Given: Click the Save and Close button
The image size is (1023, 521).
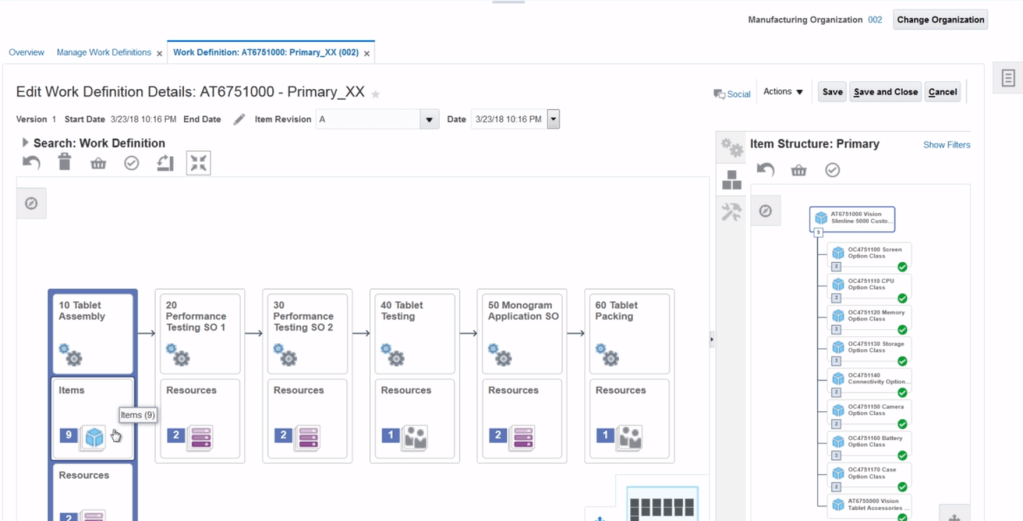Looking at the screenshot, I should pyautogui.click(x=885, y=92).
